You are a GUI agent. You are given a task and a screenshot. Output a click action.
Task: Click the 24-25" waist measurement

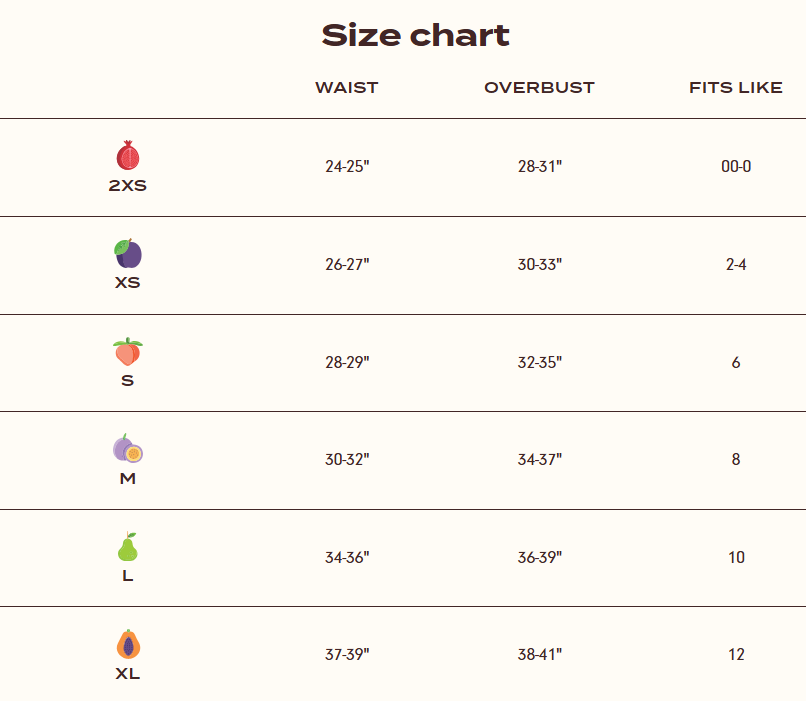[x=347, y=166]
